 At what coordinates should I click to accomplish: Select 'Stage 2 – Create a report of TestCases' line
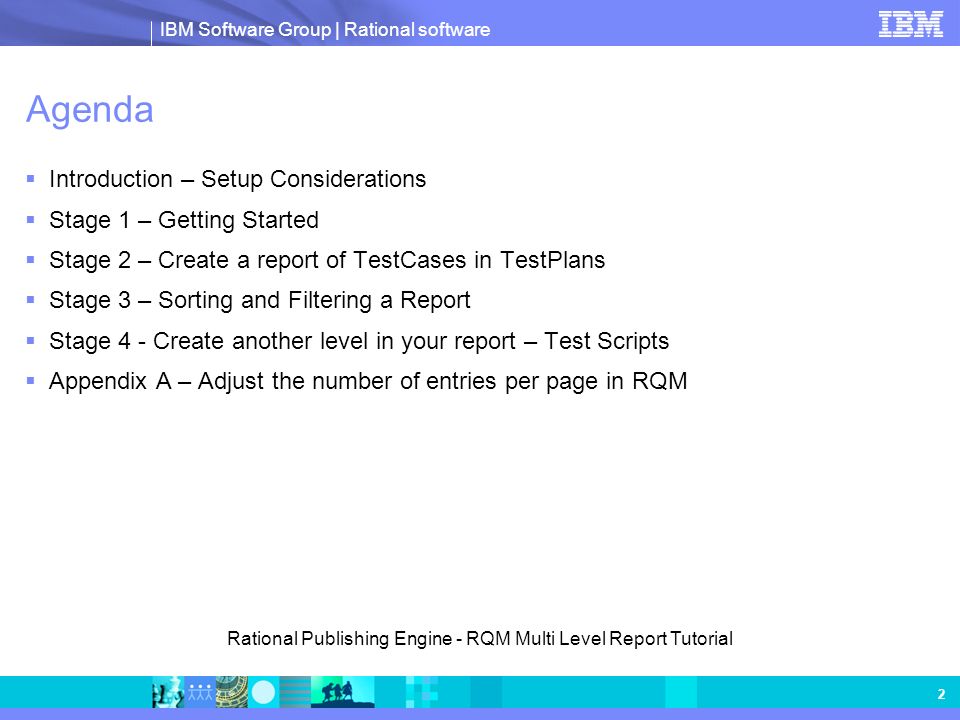[x=327, y=260]
